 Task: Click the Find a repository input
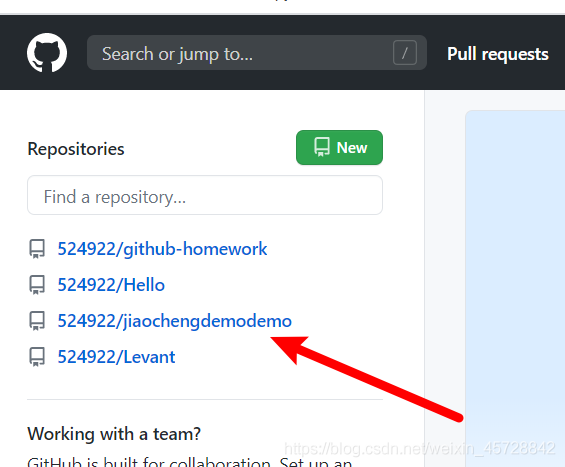[x=205, y=195]
